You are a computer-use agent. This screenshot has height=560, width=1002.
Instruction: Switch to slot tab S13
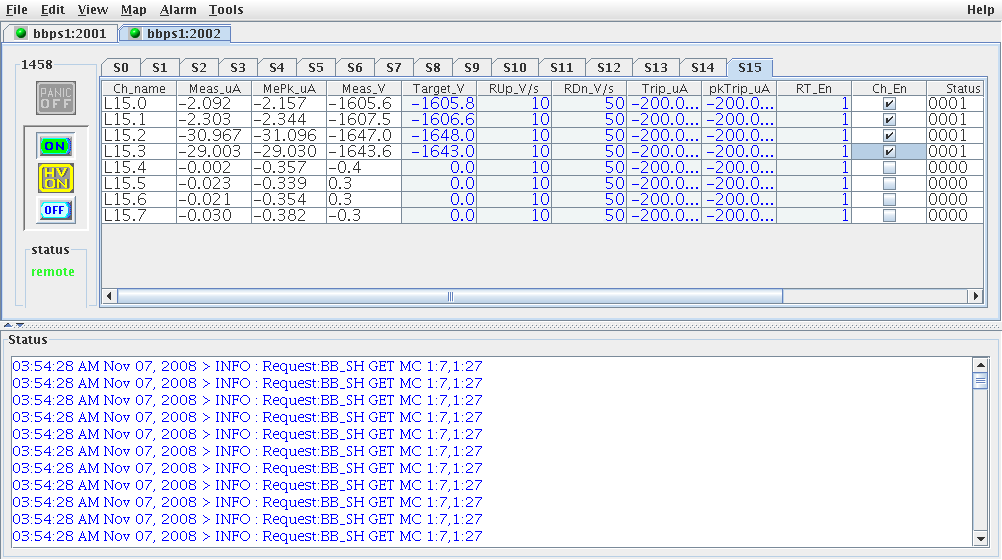coord(656,68)
